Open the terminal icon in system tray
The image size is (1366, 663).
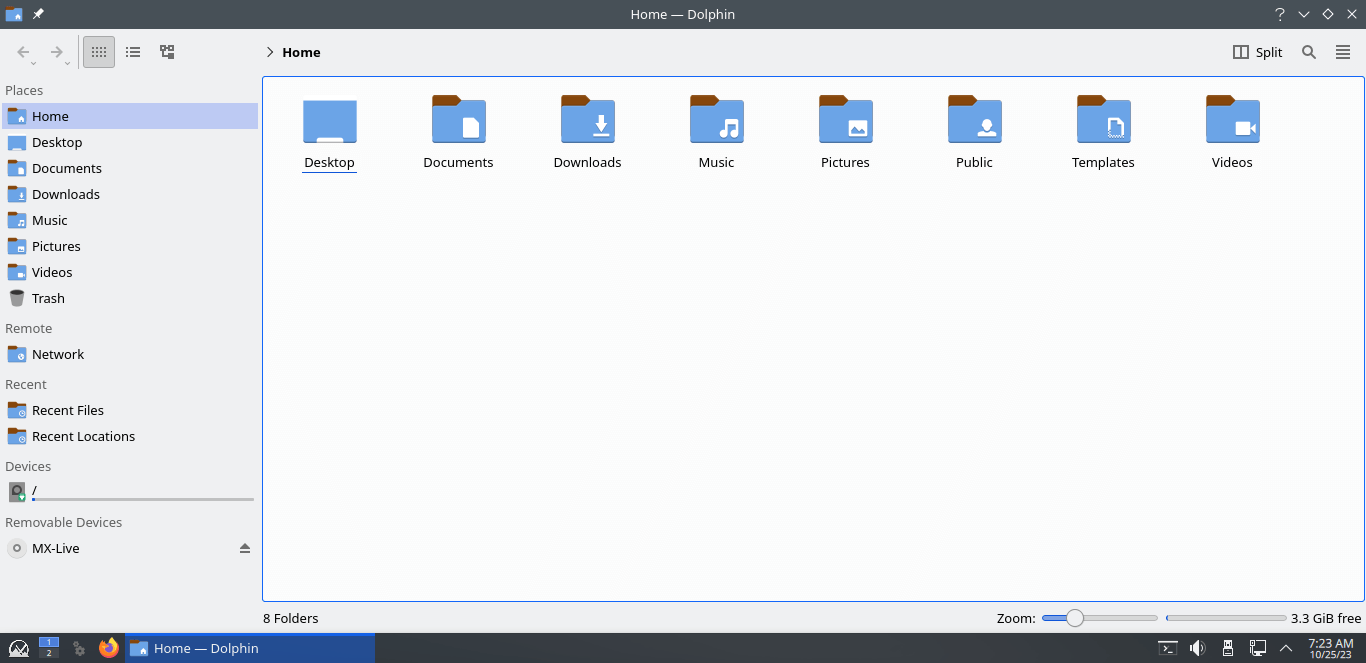click(1168, 648)
